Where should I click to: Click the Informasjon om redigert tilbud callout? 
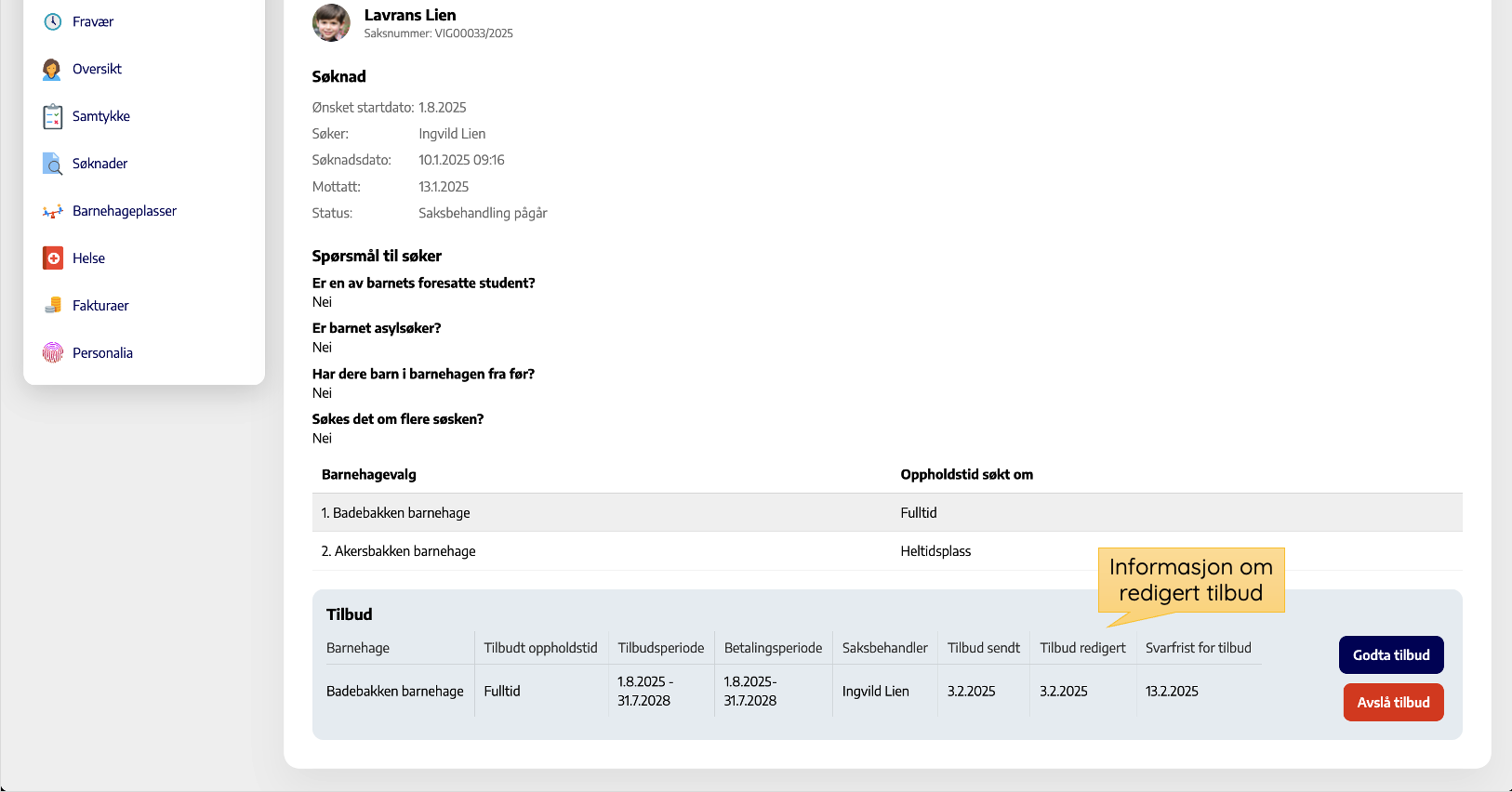click(x=1190, y=580)
